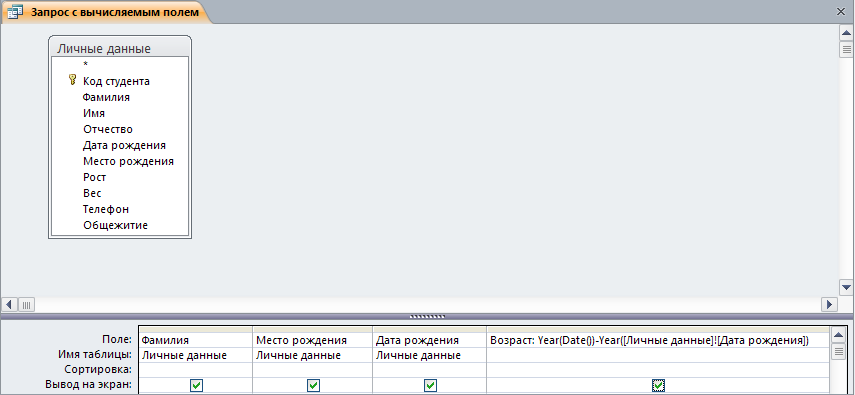Select the Фамилия field in table list
This screenshot has width=855, height=395.
tap(106, 97)
